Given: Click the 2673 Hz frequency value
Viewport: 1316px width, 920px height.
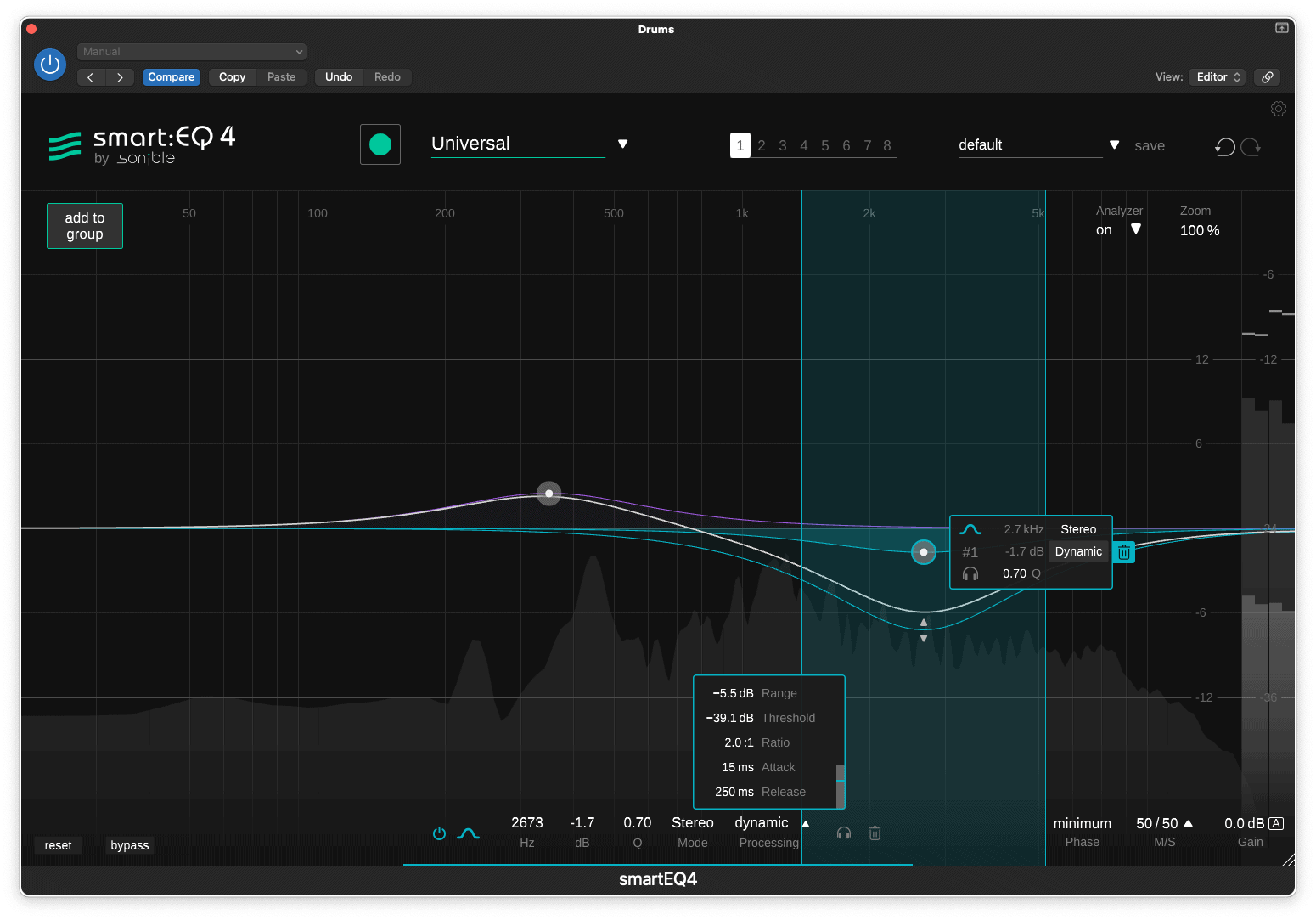Looking at the screenshot, I should tap(527, 823).
